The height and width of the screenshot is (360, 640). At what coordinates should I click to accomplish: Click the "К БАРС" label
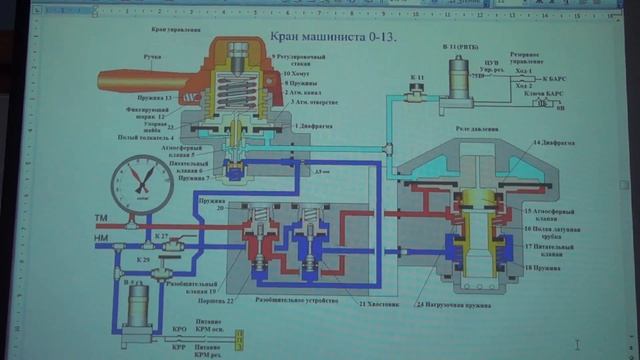554,79
